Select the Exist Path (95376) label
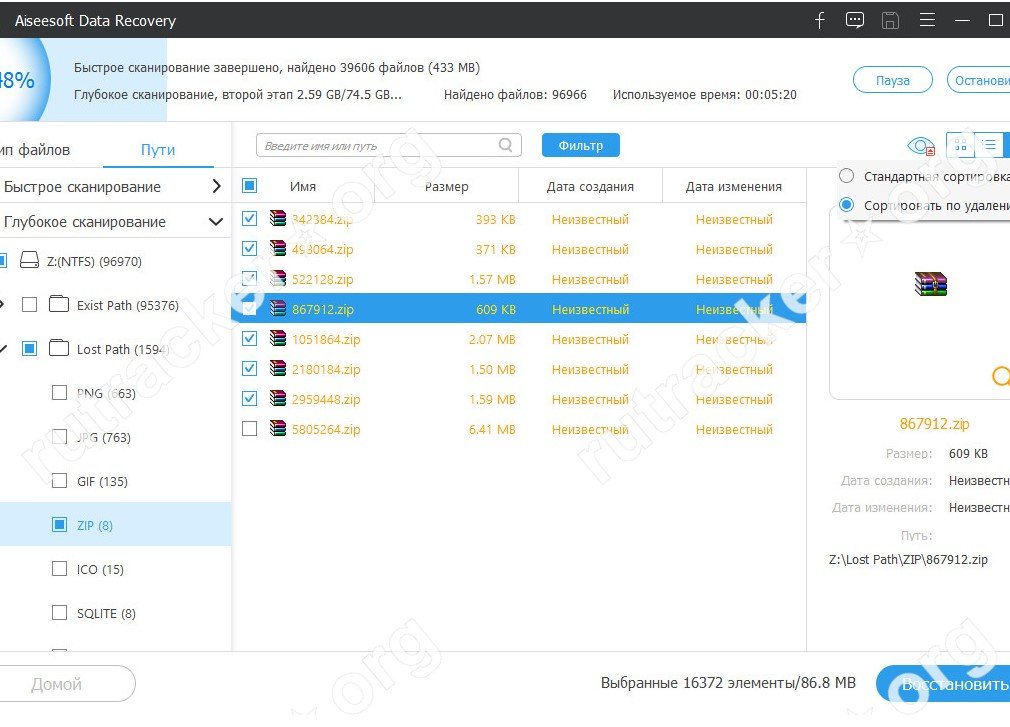Screen dimensions: 1010x727 point(128,305)
